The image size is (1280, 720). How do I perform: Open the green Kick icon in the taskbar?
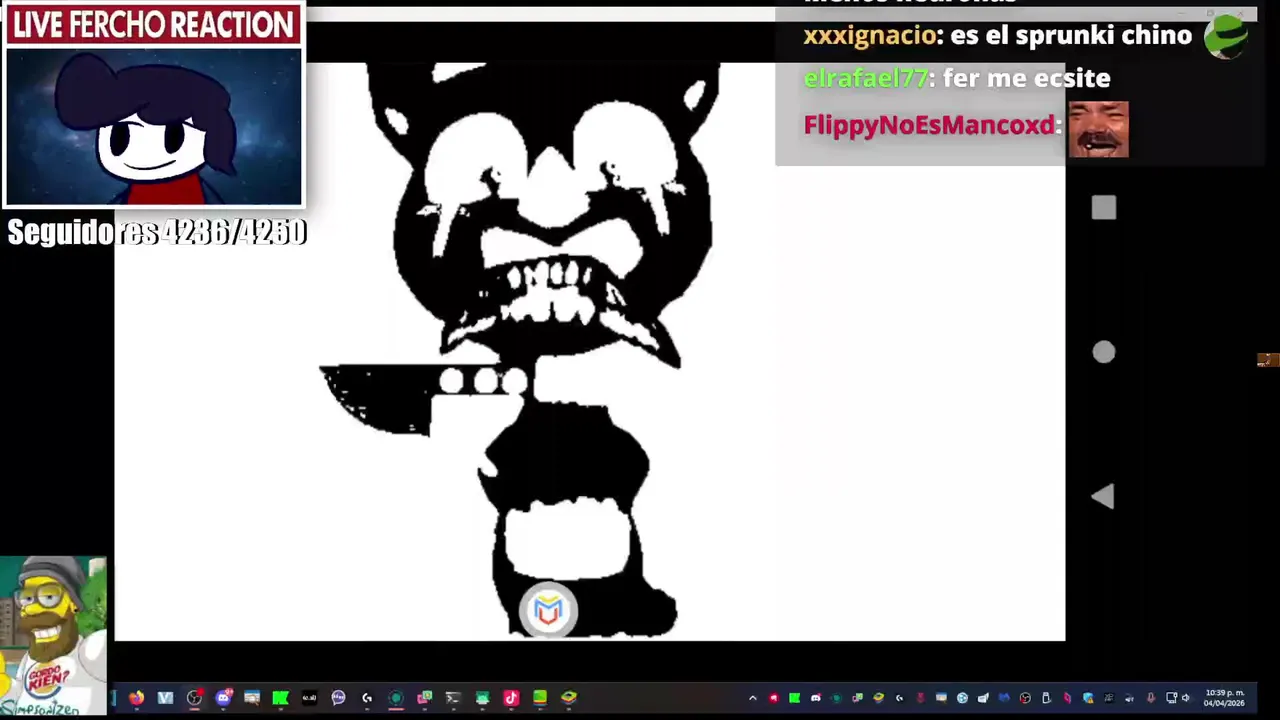point(281,698)
